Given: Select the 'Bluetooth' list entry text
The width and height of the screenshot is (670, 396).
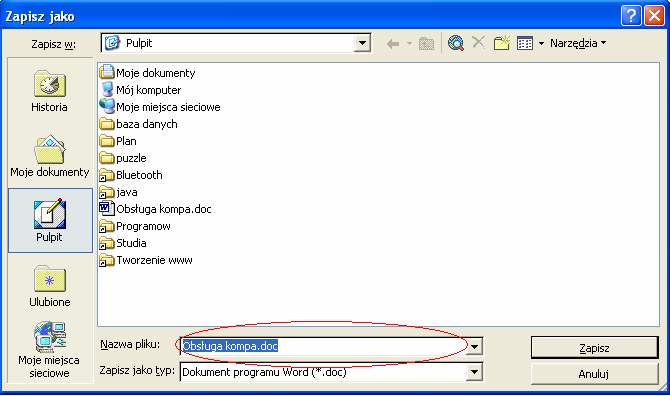Looking at the screenshot, I should click(139, 175).
